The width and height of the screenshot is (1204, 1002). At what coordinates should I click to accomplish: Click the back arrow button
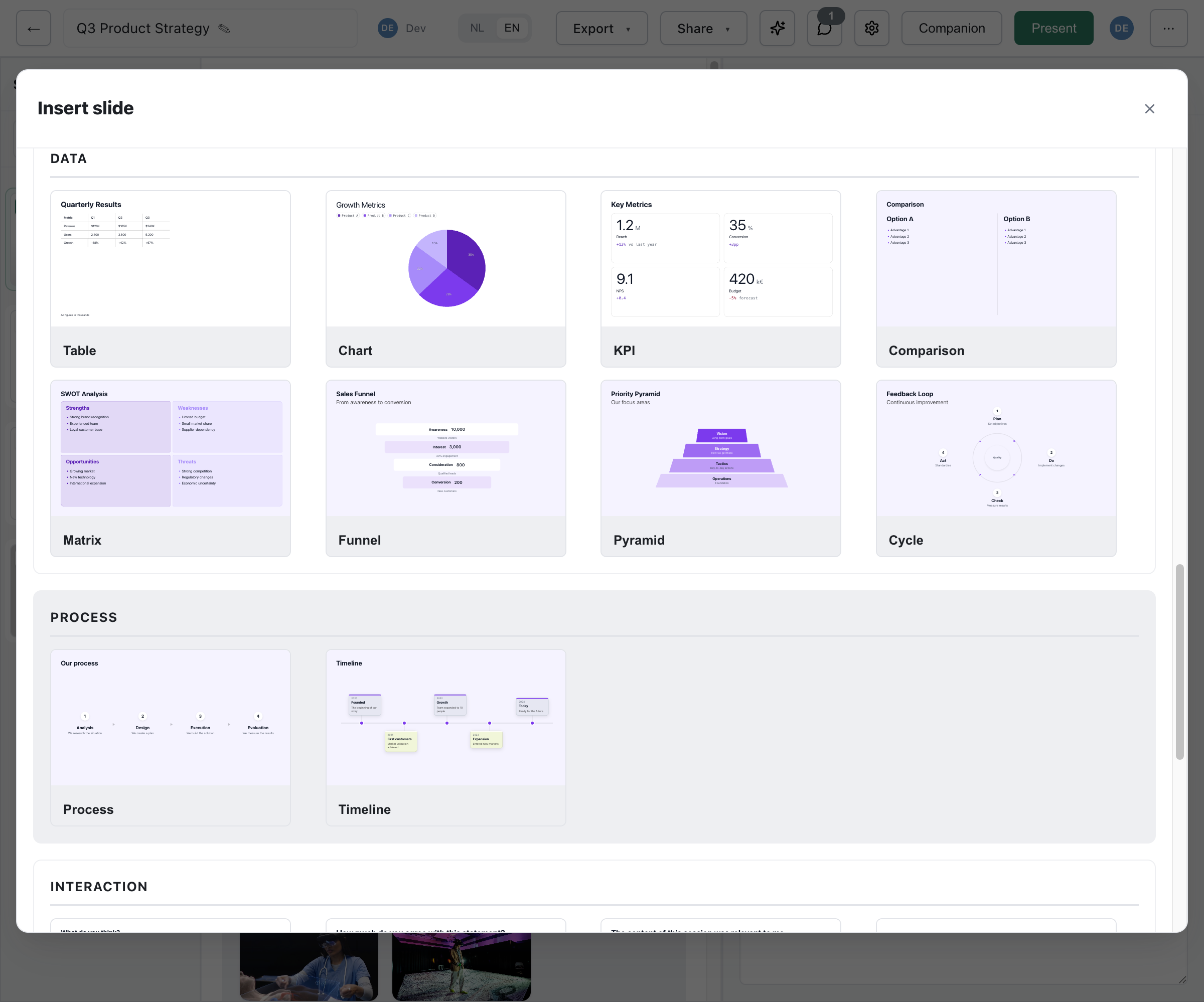click(33, 28)
